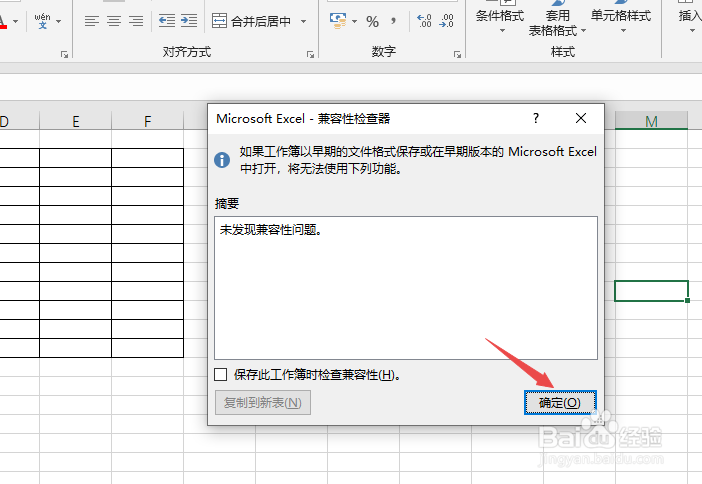
Task: Open the accounting format dropdown arrow
Action: [355, 21]
